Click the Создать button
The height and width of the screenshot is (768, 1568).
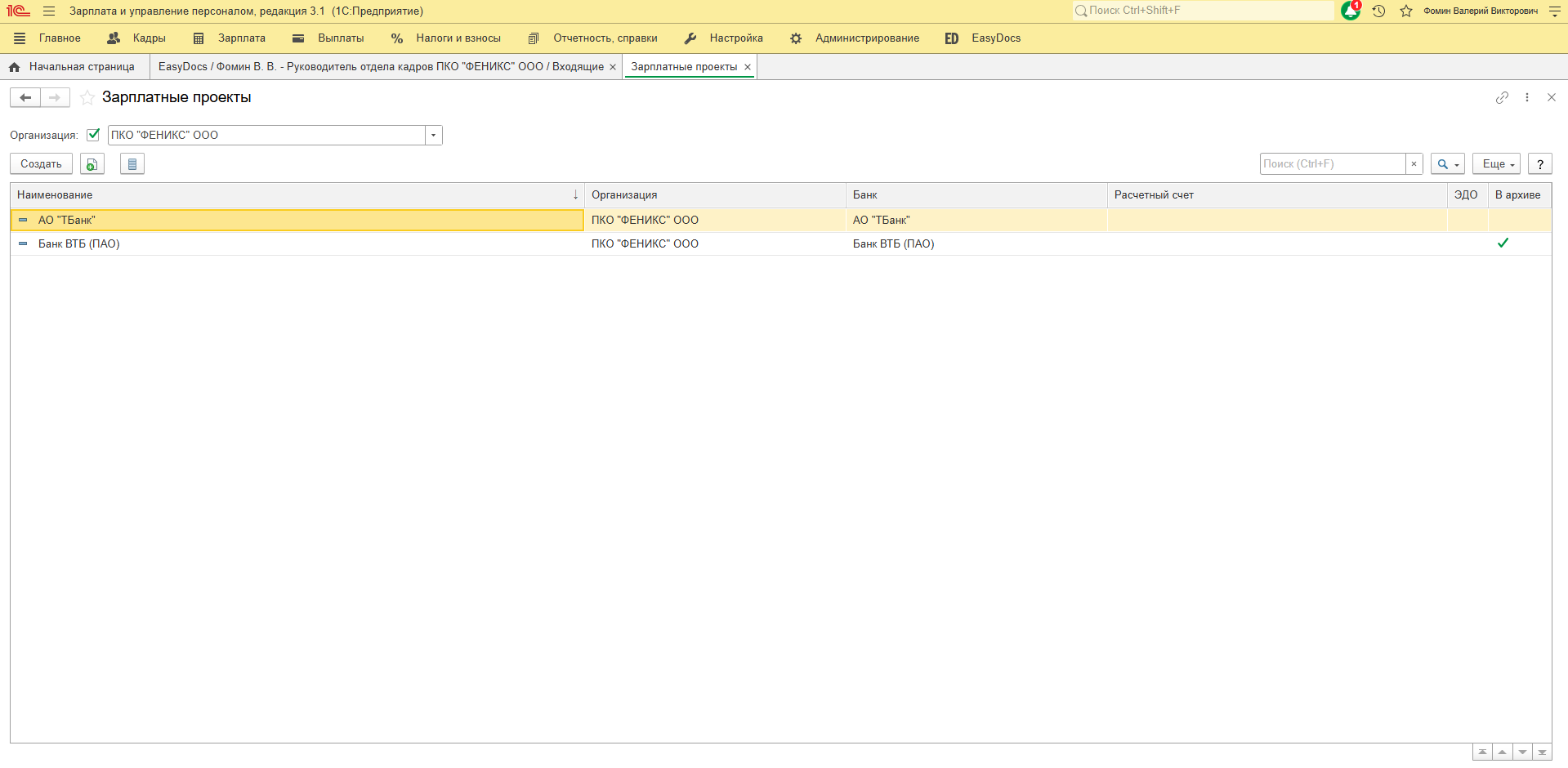click(x=41, y=164)
